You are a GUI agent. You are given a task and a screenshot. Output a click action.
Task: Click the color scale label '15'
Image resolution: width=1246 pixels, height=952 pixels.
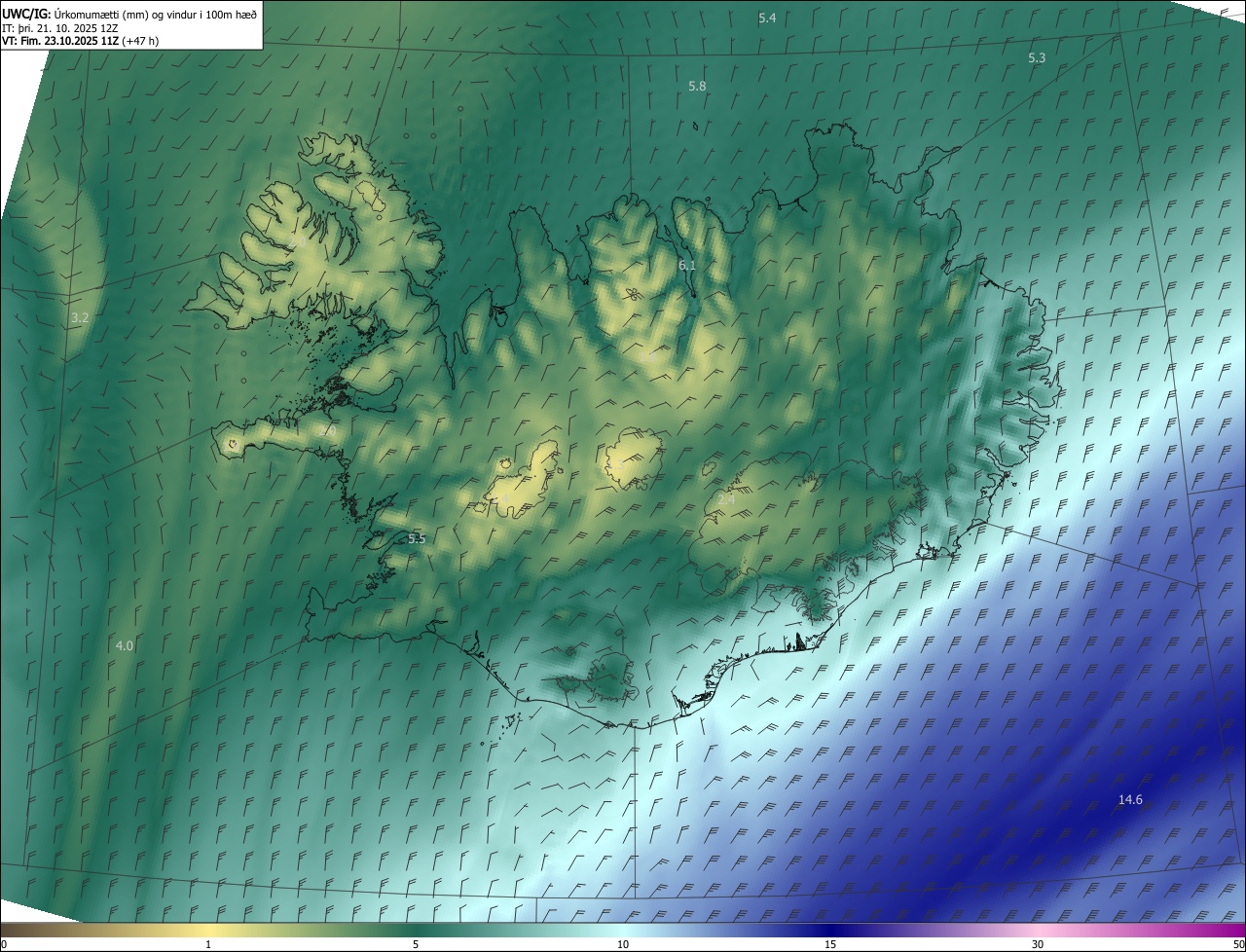[x=830, y=945]
